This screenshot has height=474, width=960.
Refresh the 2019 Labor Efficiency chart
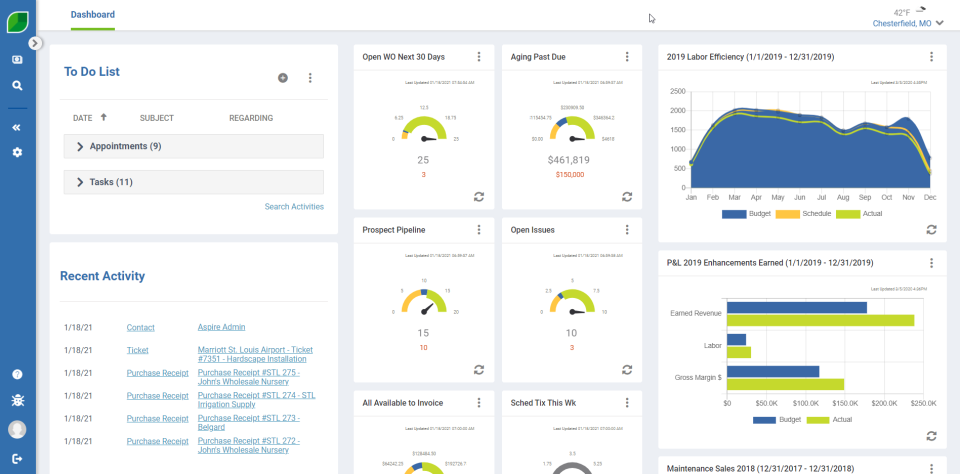(x=931, y=230)
